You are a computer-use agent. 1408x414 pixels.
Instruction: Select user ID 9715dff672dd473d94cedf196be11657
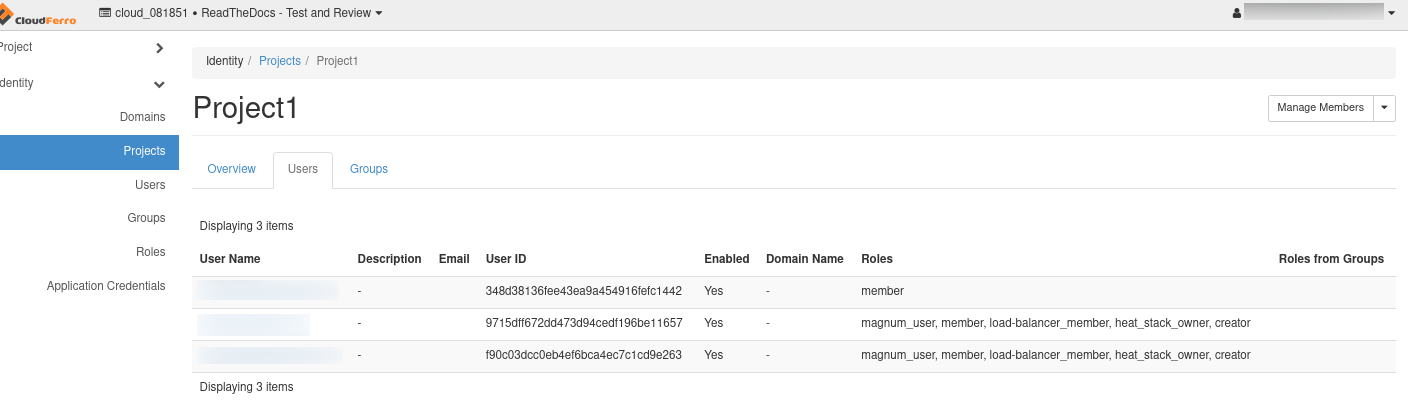pyautogui.click(x=584, y=323)
